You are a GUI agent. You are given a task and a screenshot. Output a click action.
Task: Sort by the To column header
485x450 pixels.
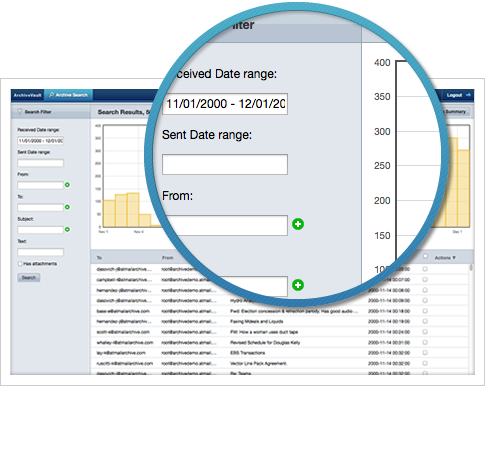coord(99,258)
